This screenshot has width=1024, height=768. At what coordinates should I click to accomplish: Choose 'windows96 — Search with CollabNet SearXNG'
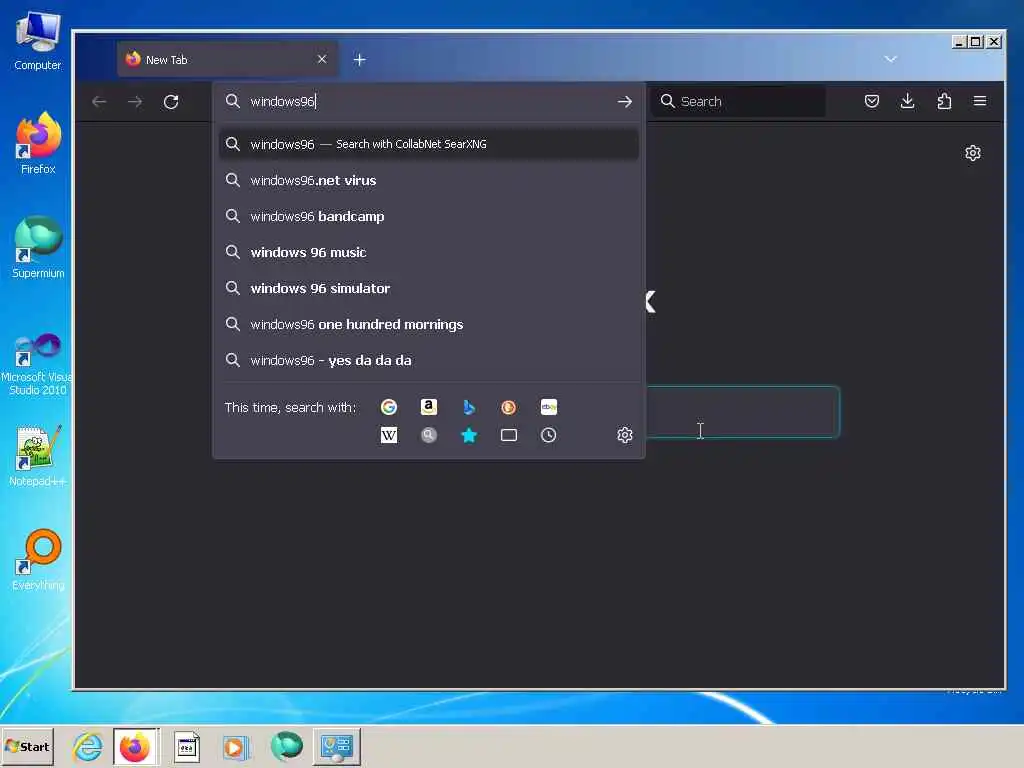click(428, 144)
